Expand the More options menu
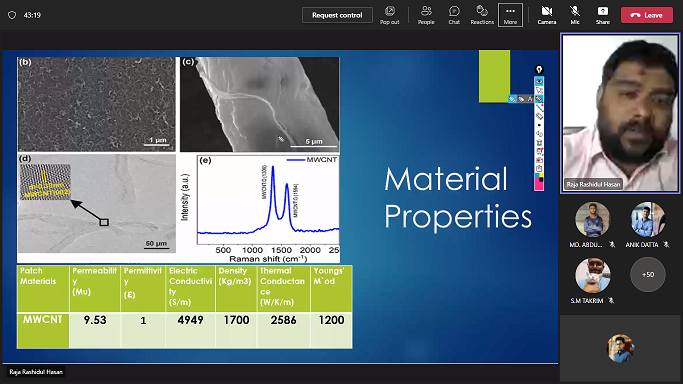This screenshot has width=683, height=384. click(510, 15)
